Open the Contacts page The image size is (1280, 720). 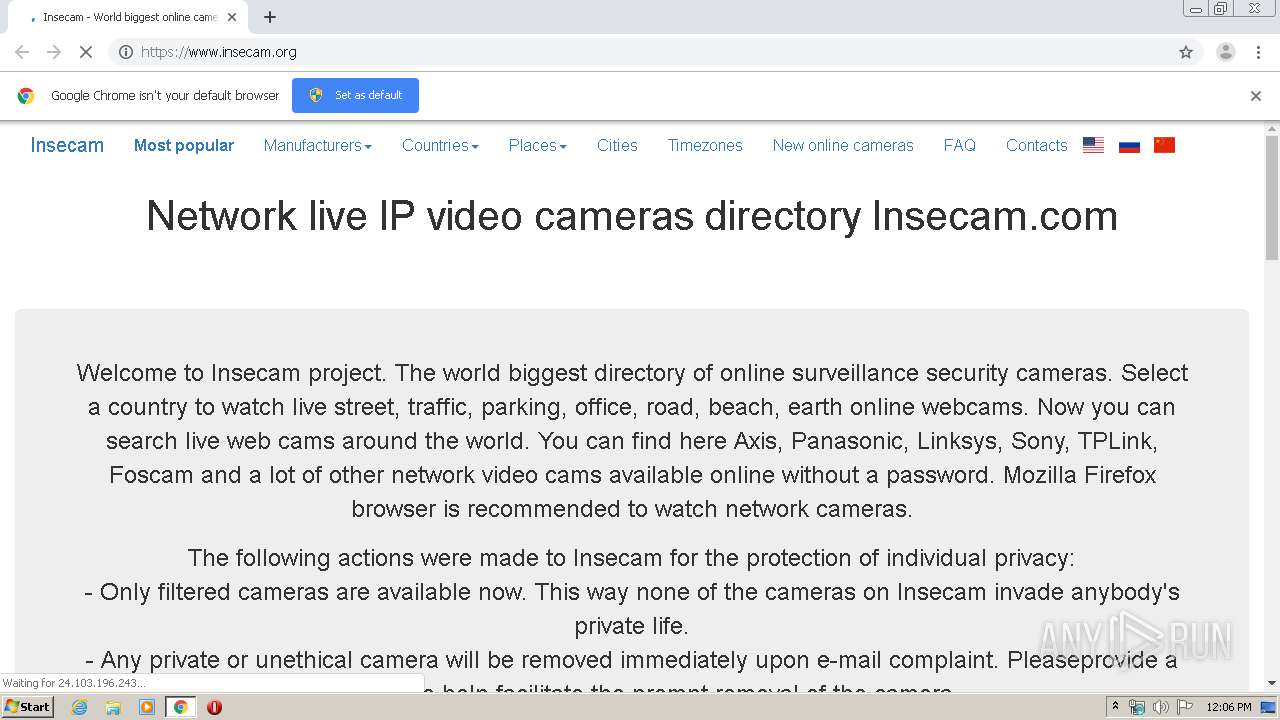(1036, 145)
